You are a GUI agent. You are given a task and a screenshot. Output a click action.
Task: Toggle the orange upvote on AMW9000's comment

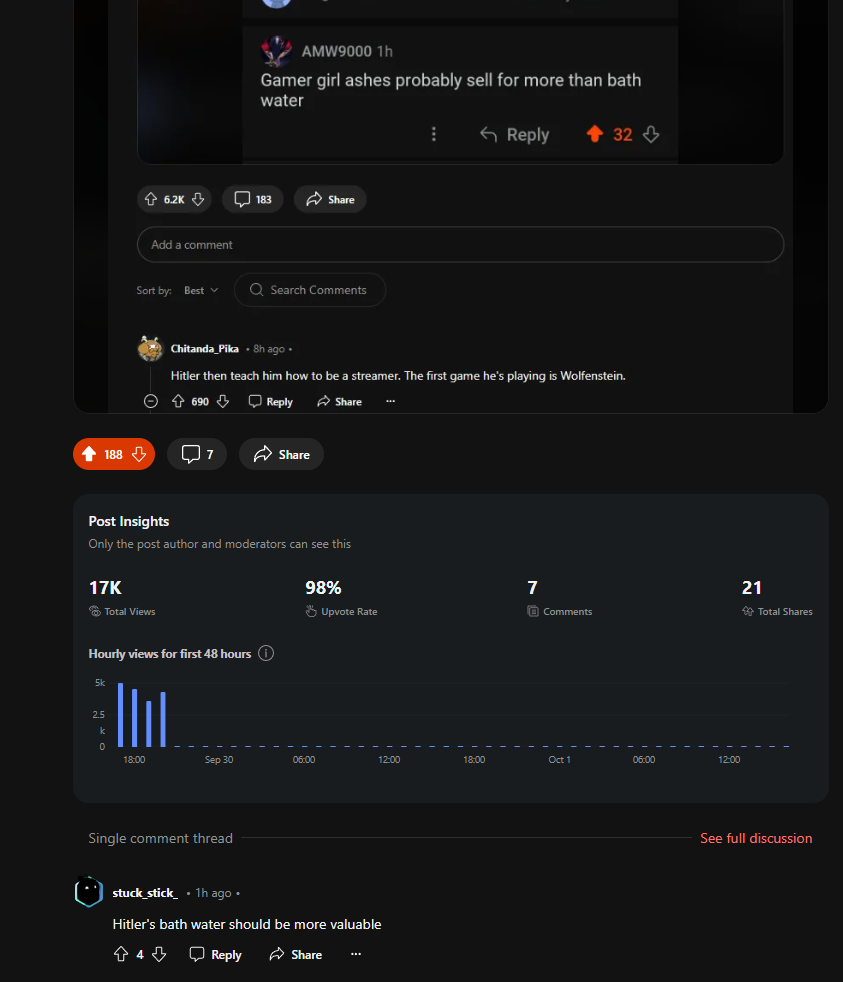(x=594, y=134)
